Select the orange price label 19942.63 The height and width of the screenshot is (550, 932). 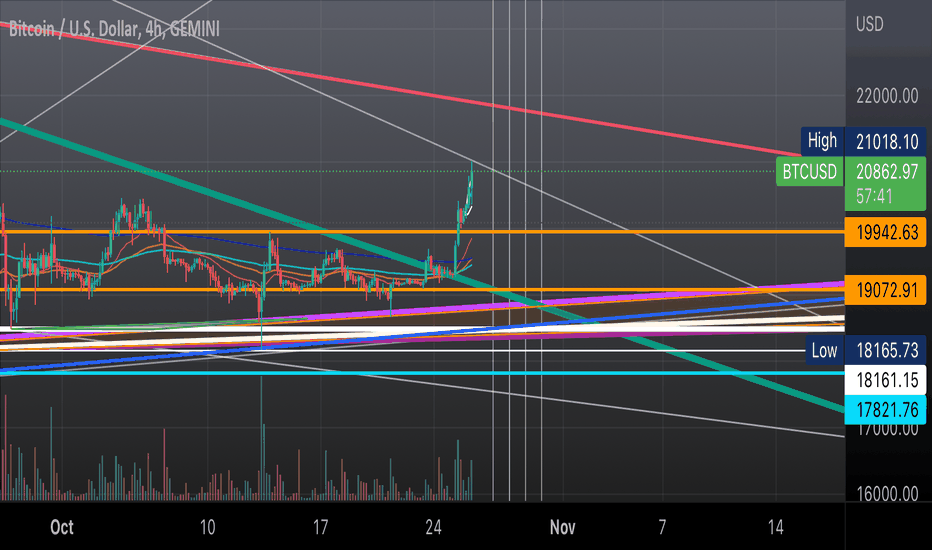click(886, 232)
